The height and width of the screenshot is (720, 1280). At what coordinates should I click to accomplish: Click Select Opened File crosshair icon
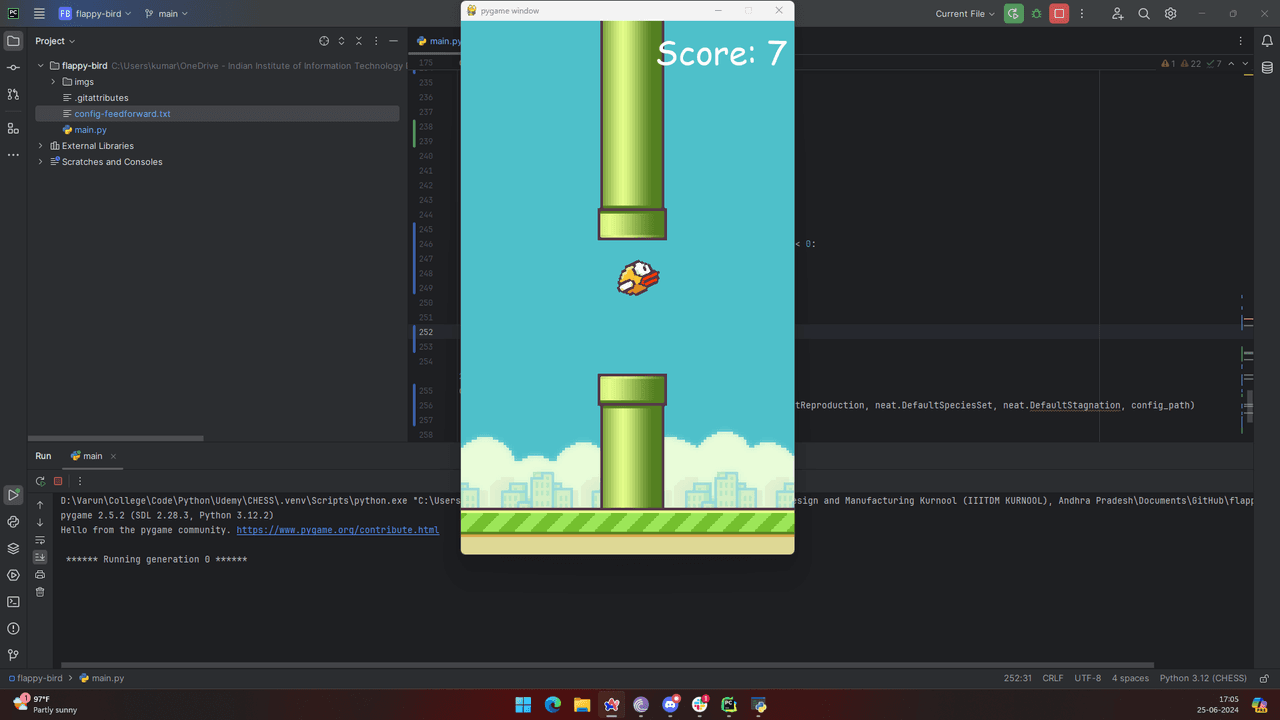pyautogui.click(x=324, y=41)
